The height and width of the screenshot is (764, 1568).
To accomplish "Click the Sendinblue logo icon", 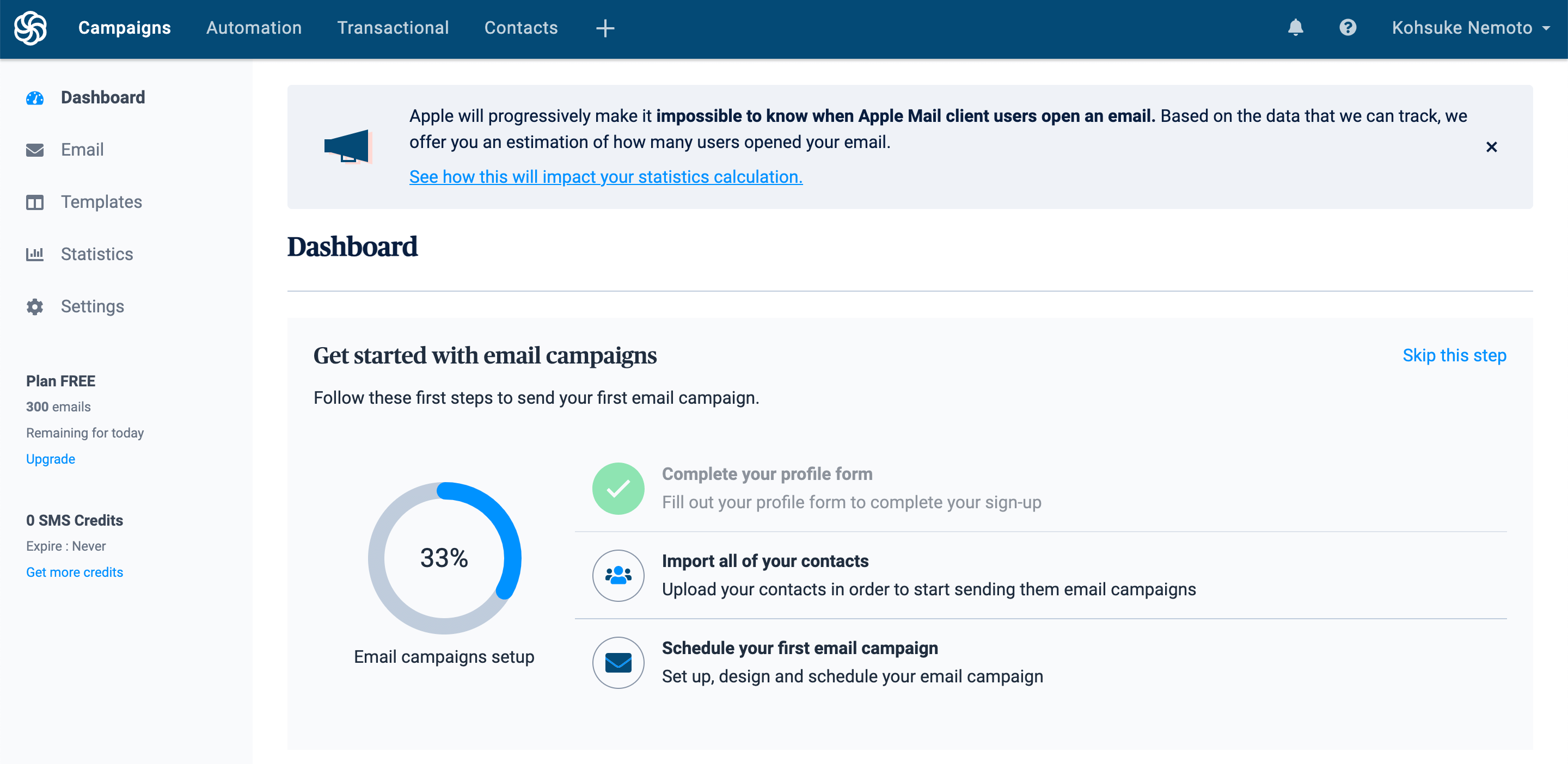I will pyautogui.click(x=30, y=28).
